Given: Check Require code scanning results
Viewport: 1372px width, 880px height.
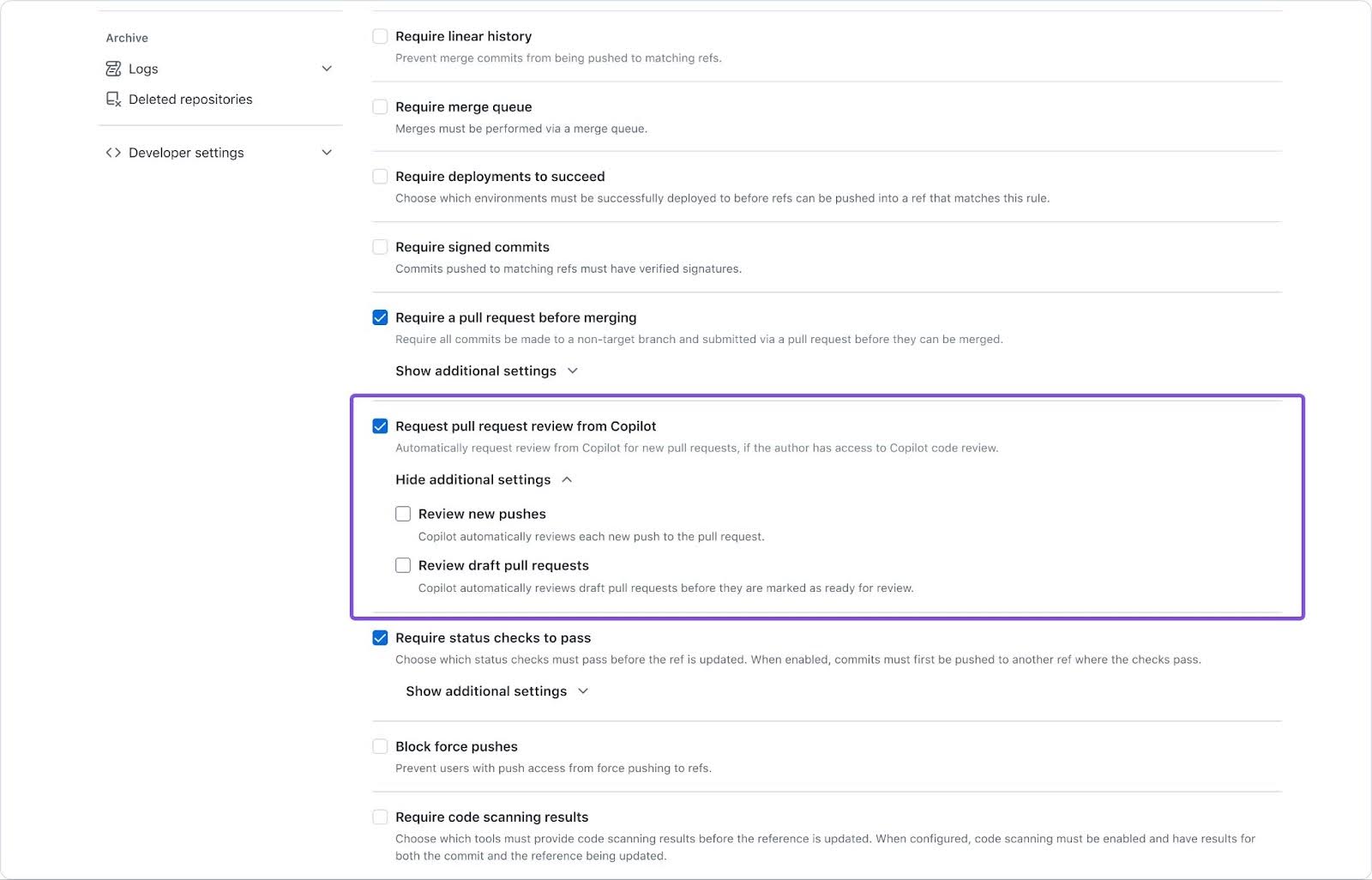Looking at the screenshot, I should tap(380, 817).
